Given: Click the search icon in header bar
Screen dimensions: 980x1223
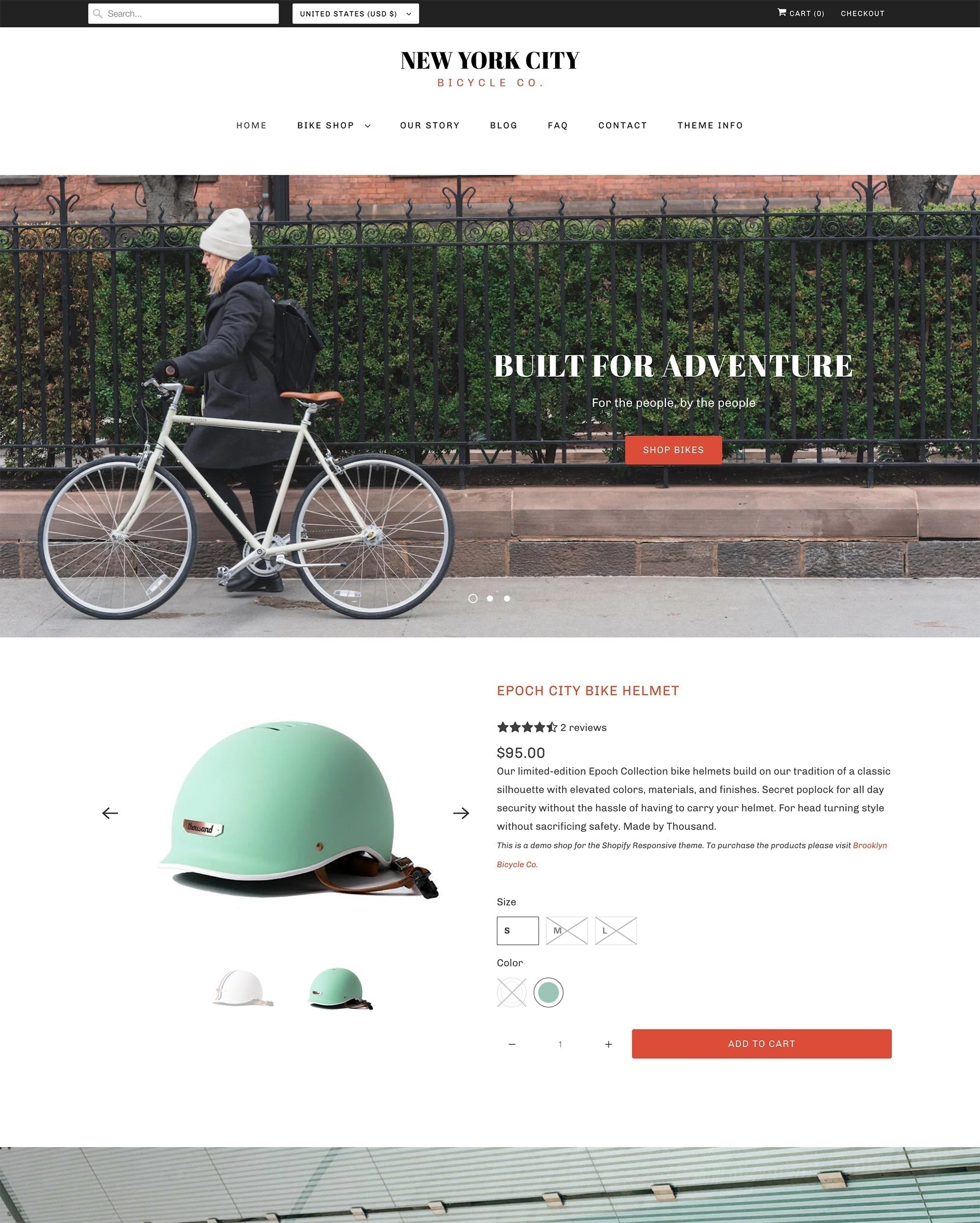Looking at the screenshot, I should click(97, 13).
